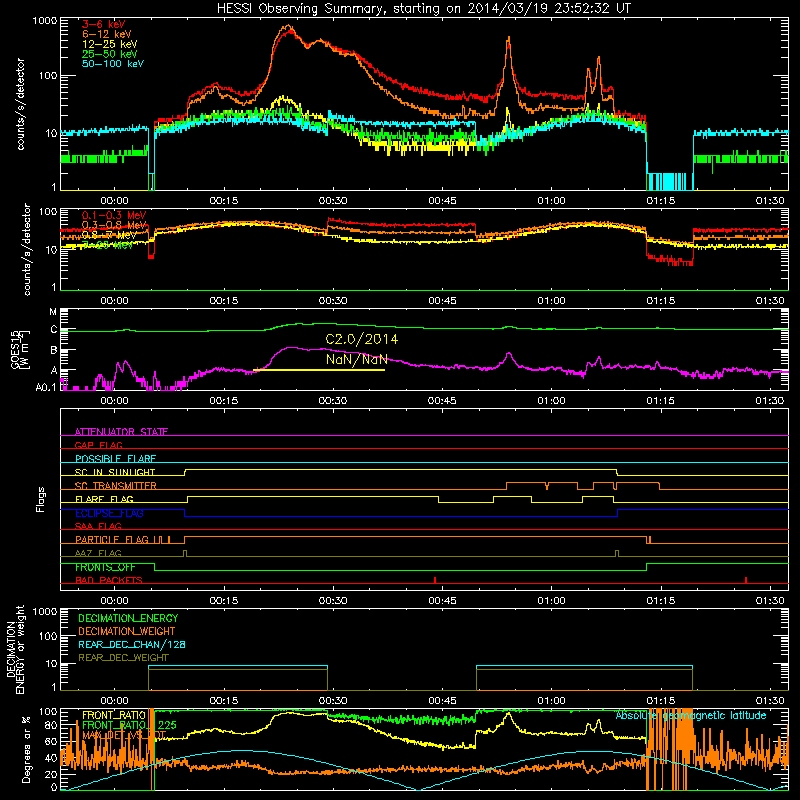This screenshot has height=800, width=800.
Task: Click the ATTENUATOR_STATE flag label
Action: (x=121, y=432)
